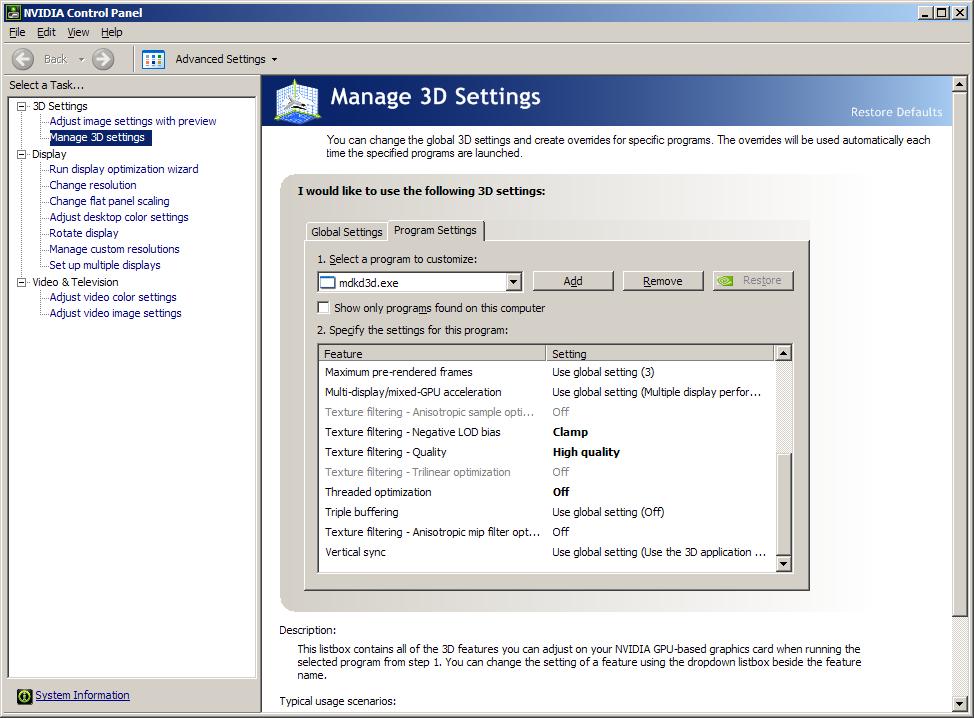Click the Manage 3D Settings header icon
The height and width of the screenshot is (718, 974).
coord(297,101)
